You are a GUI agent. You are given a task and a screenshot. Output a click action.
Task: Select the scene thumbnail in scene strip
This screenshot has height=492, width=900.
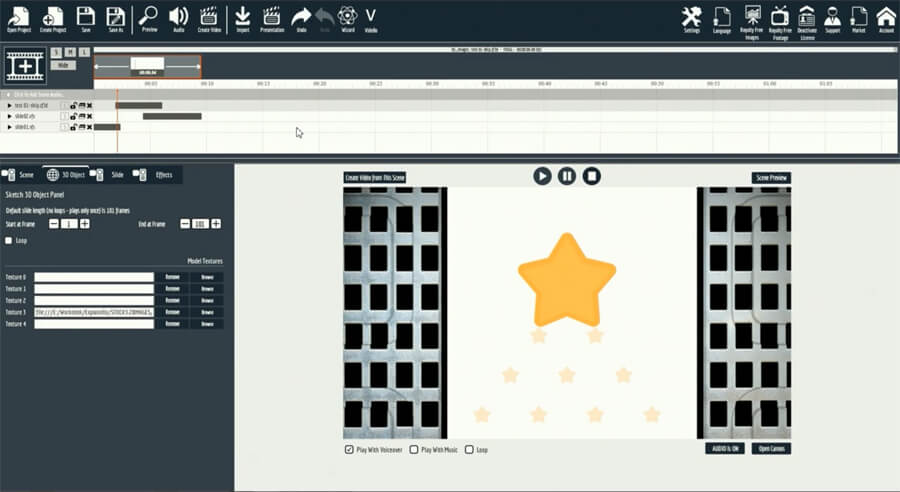point(148,67)
